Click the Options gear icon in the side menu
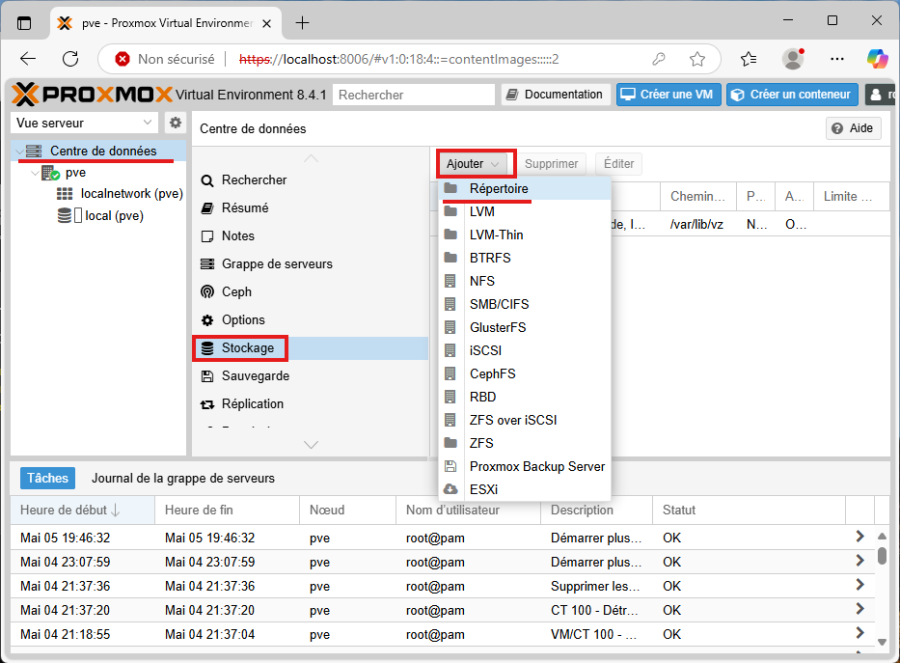Screen dimensions: 900x663 [x=207, y=320]
